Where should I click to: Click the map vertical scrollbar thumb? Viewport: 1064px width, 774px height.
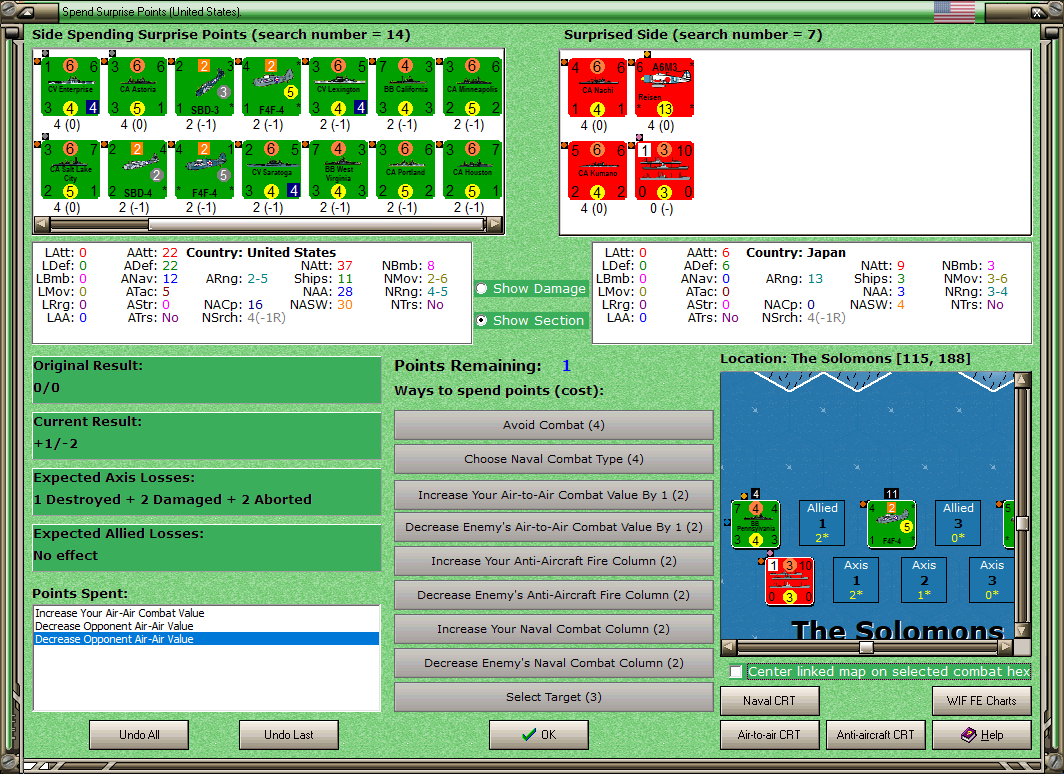click(1023, 524)
